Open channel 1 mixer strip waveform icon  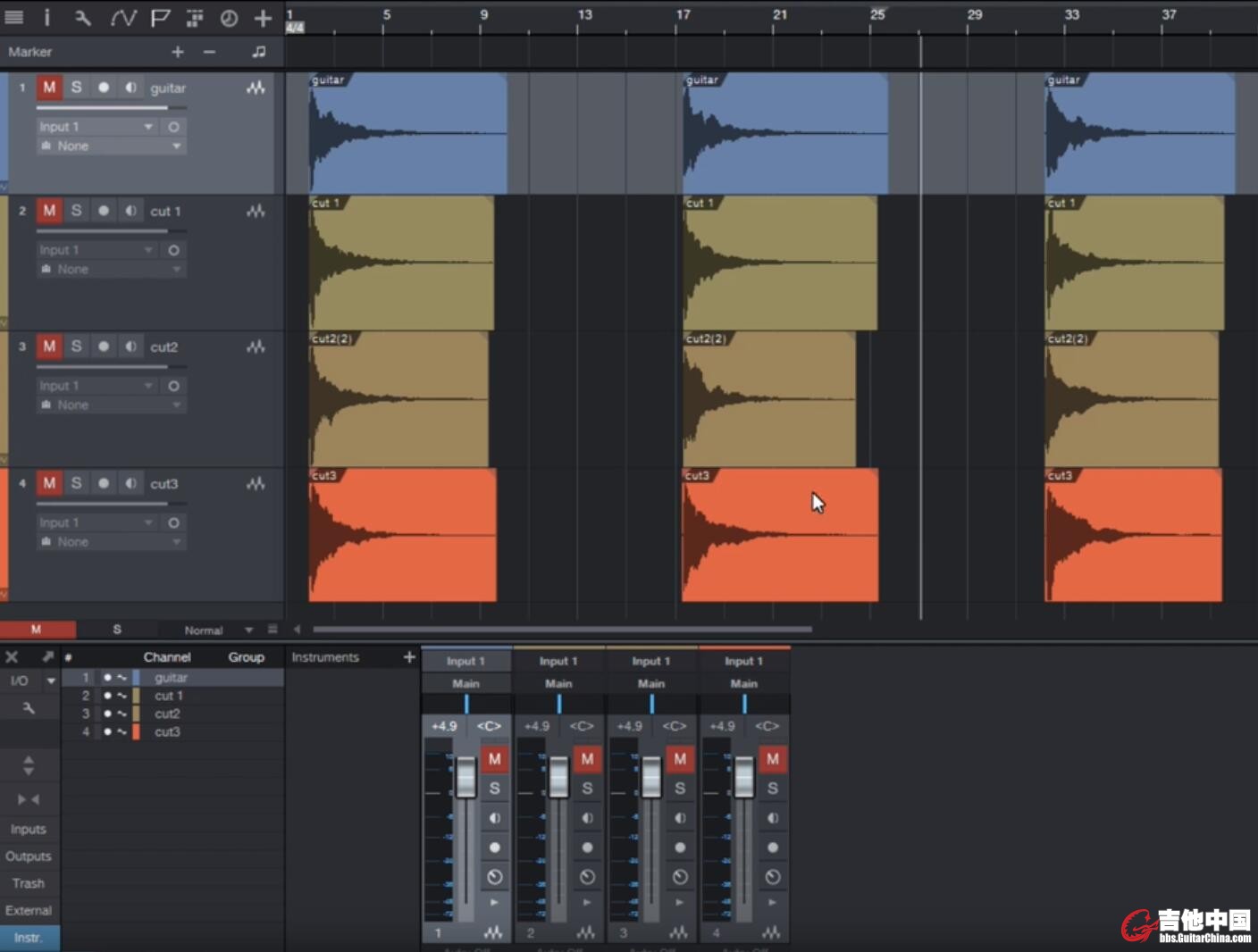click(x=493, y=932)
